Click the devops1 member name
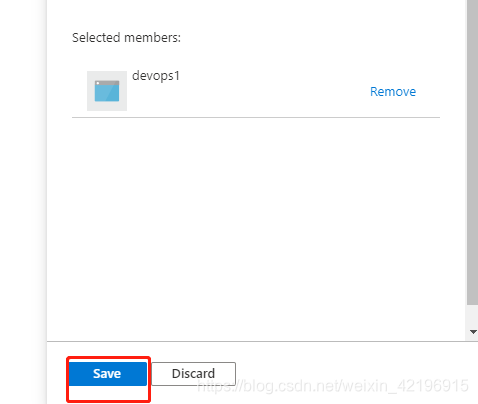 (x=156, y=76)
